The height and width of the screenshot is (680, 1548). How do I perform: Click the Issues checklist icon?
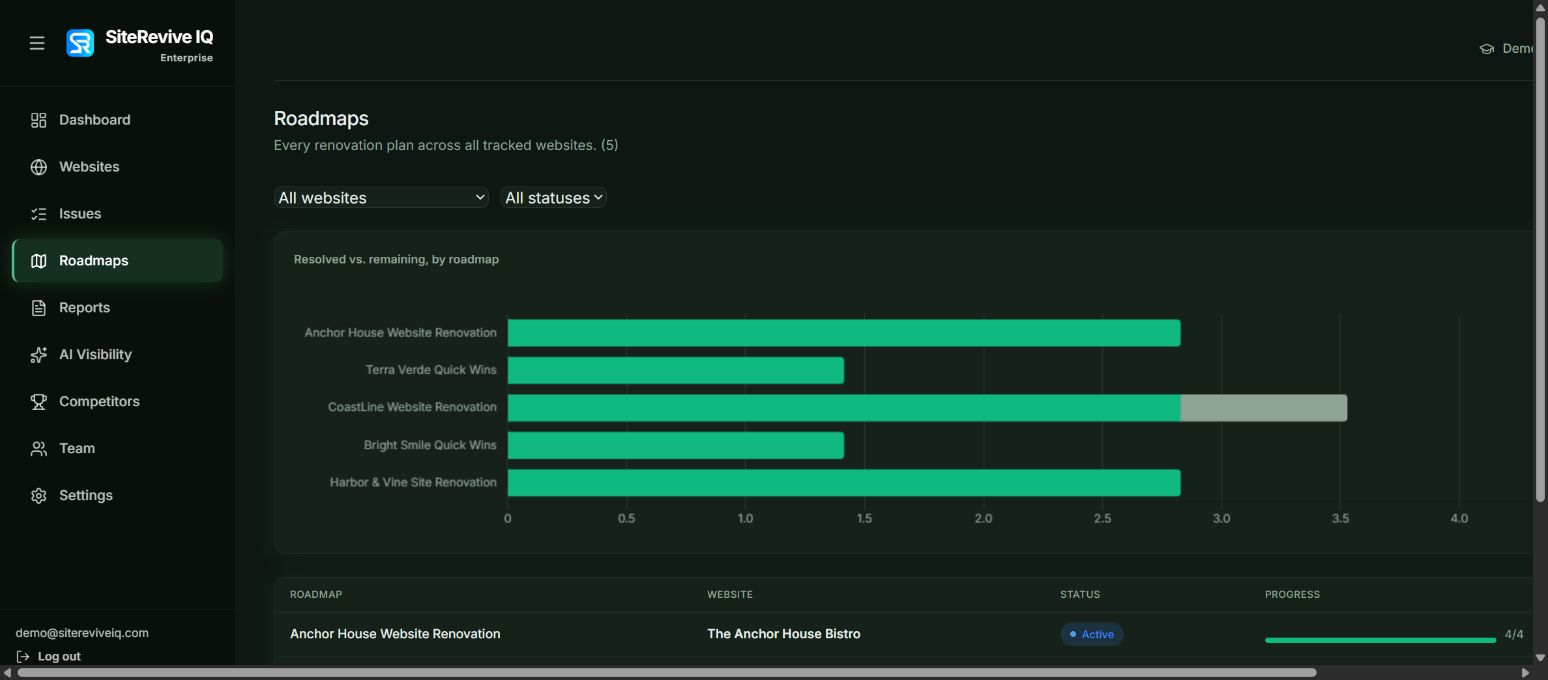(39, 214)
